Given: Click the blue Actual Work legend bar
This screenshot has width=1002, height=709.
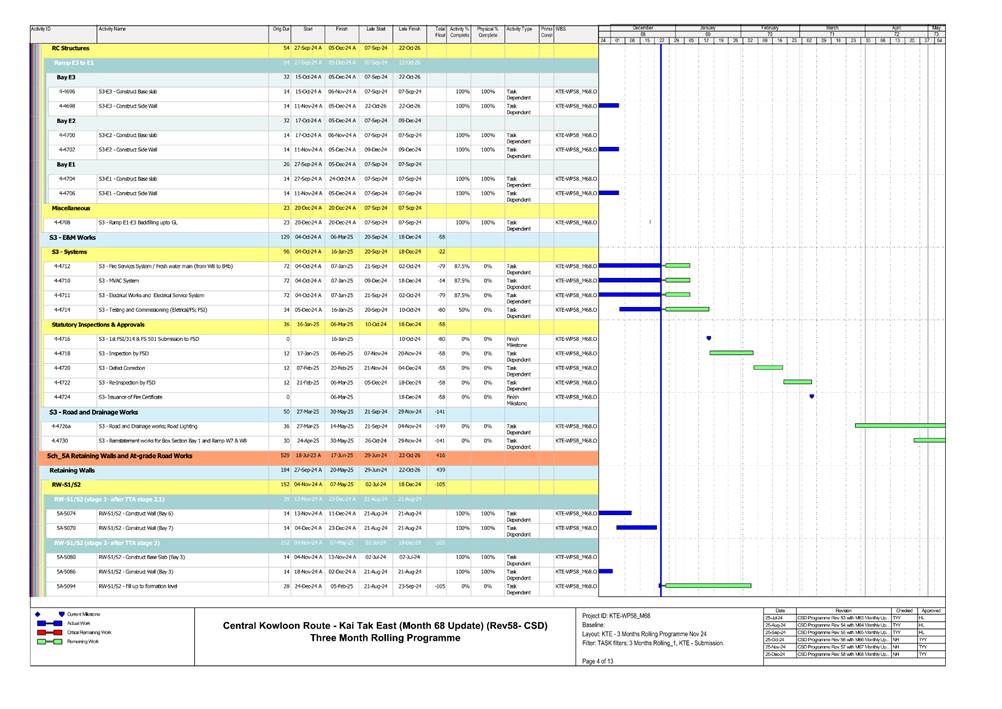Looking at the screenshot, I should [x=50, y=623].
